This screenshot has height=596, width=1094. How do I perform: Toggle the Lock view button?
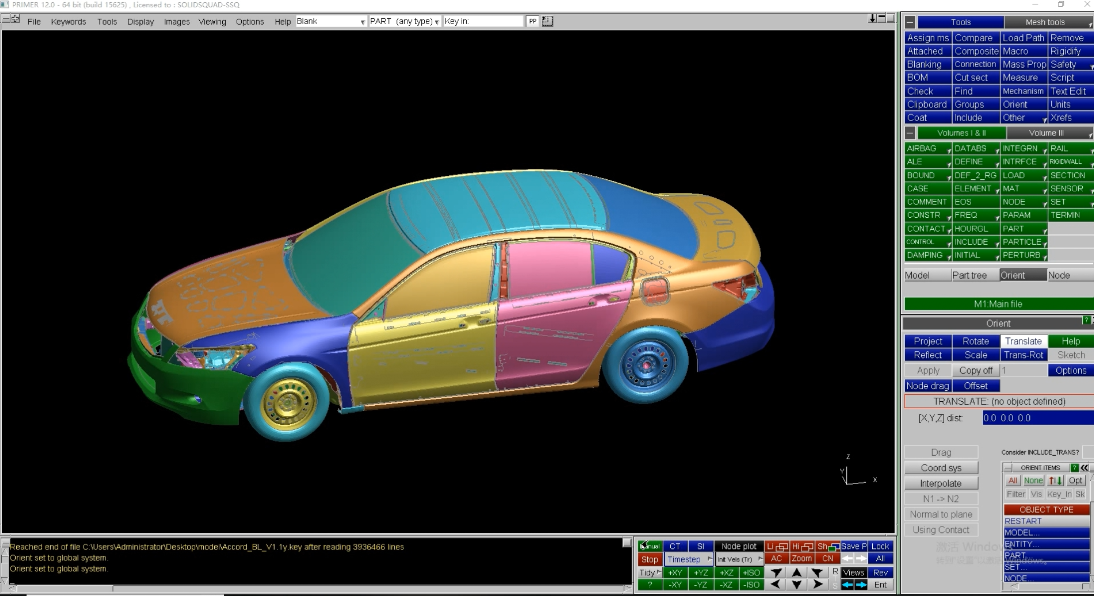click(x=879, y=546)
